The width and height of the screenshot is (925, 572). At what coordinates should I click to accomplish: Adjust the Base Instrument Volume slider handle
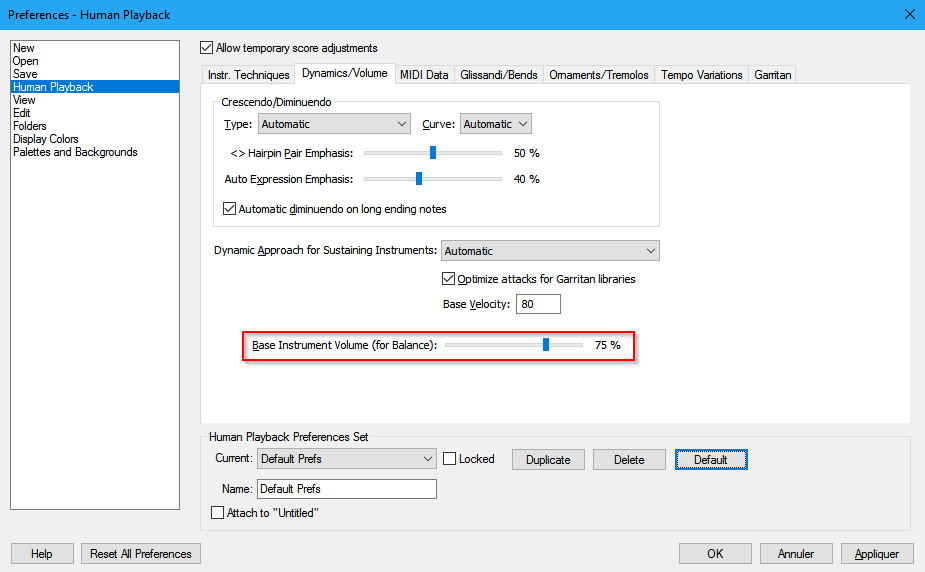(546, 345)
